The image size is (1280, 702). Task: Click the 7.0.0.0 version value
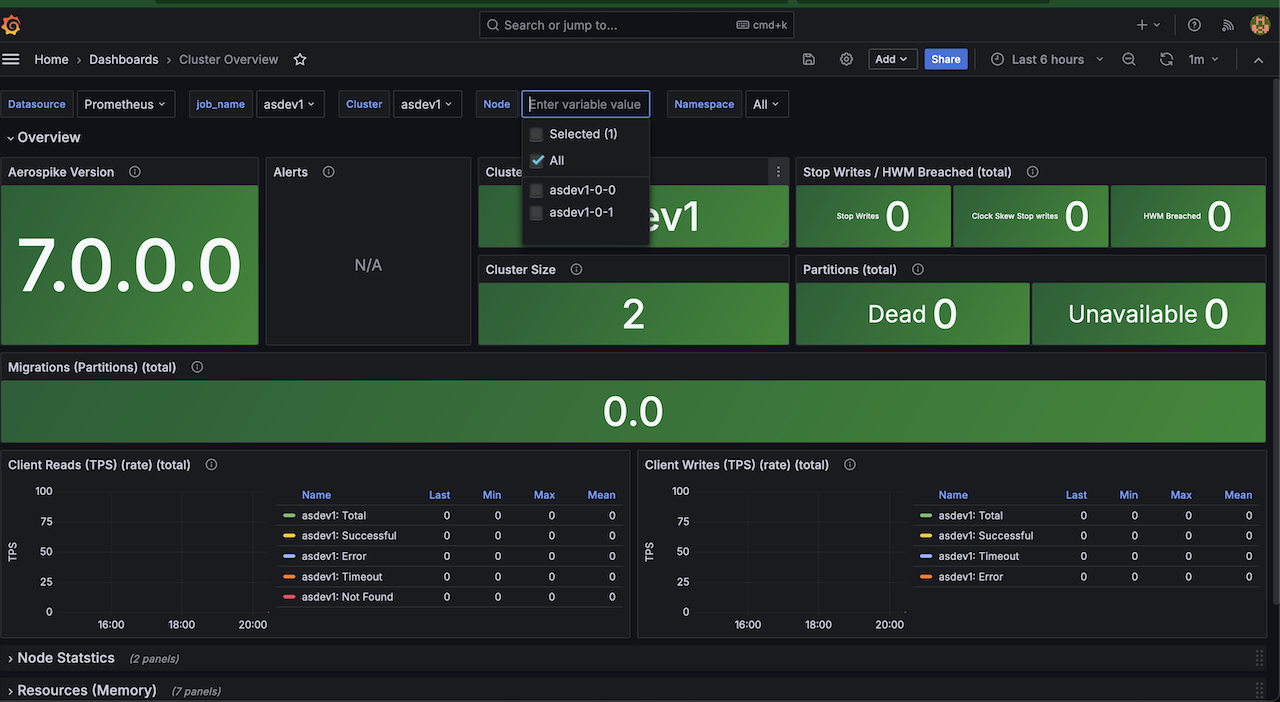[x=129, y=265]
